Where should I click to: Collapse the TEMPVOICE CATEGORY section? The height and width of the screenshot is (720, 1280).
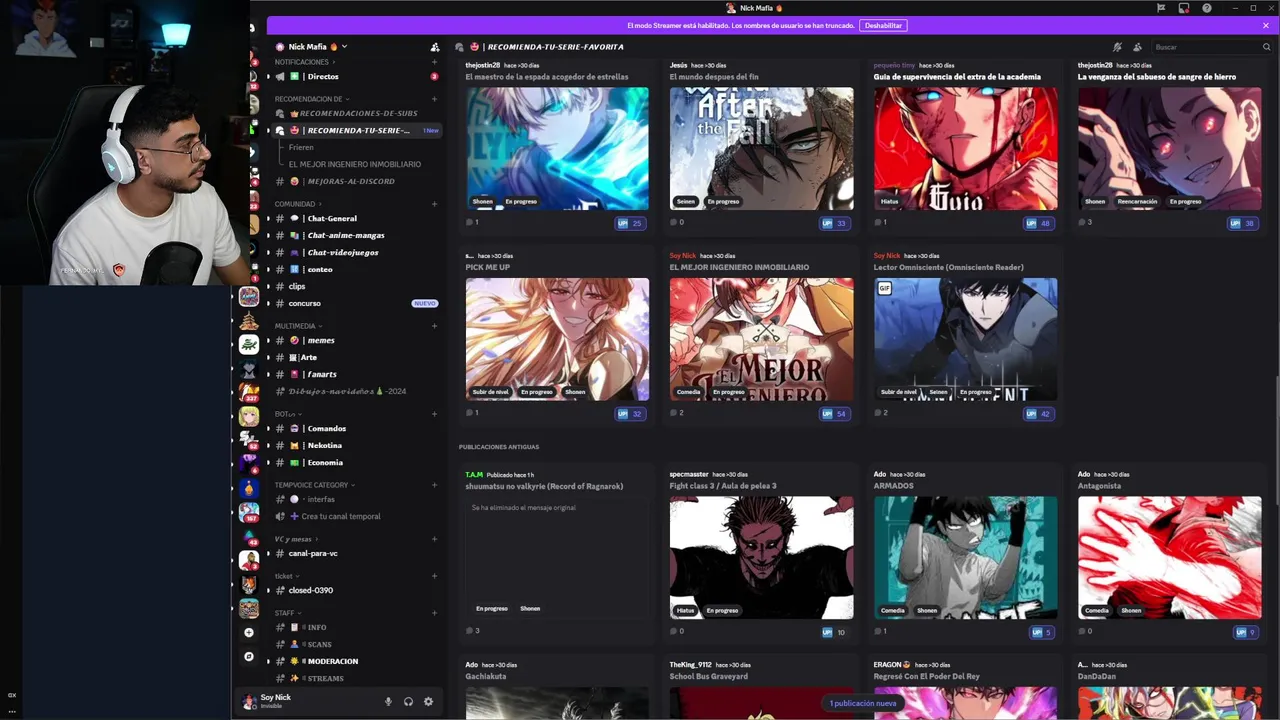pos(314,485)
